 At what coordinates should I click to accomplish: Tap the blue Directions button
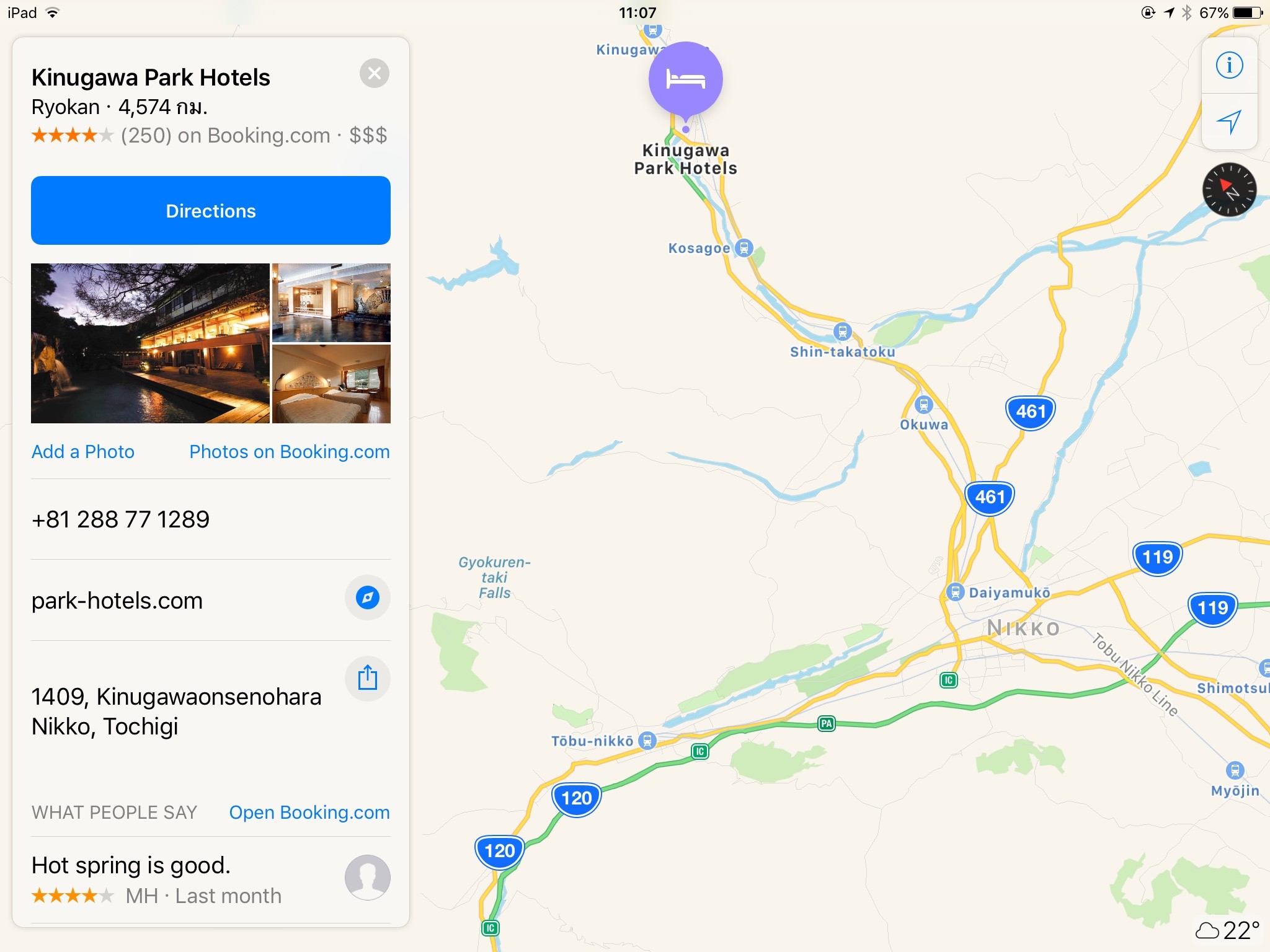(211, 211)
